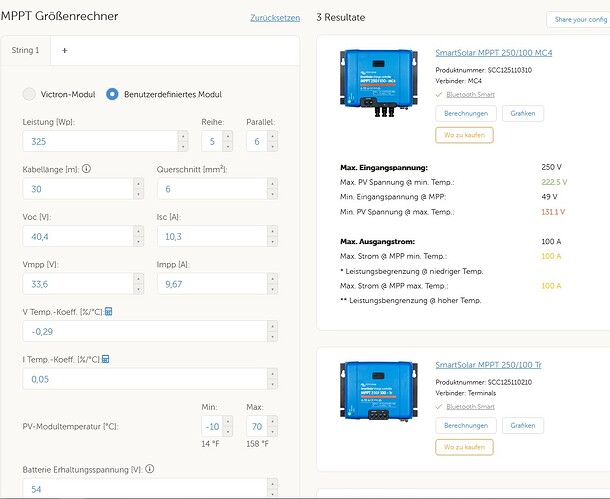The width and height of the screenshot is (610, 499).
Task: Focus the Isc [A] input field
Action: click(212, 236)
